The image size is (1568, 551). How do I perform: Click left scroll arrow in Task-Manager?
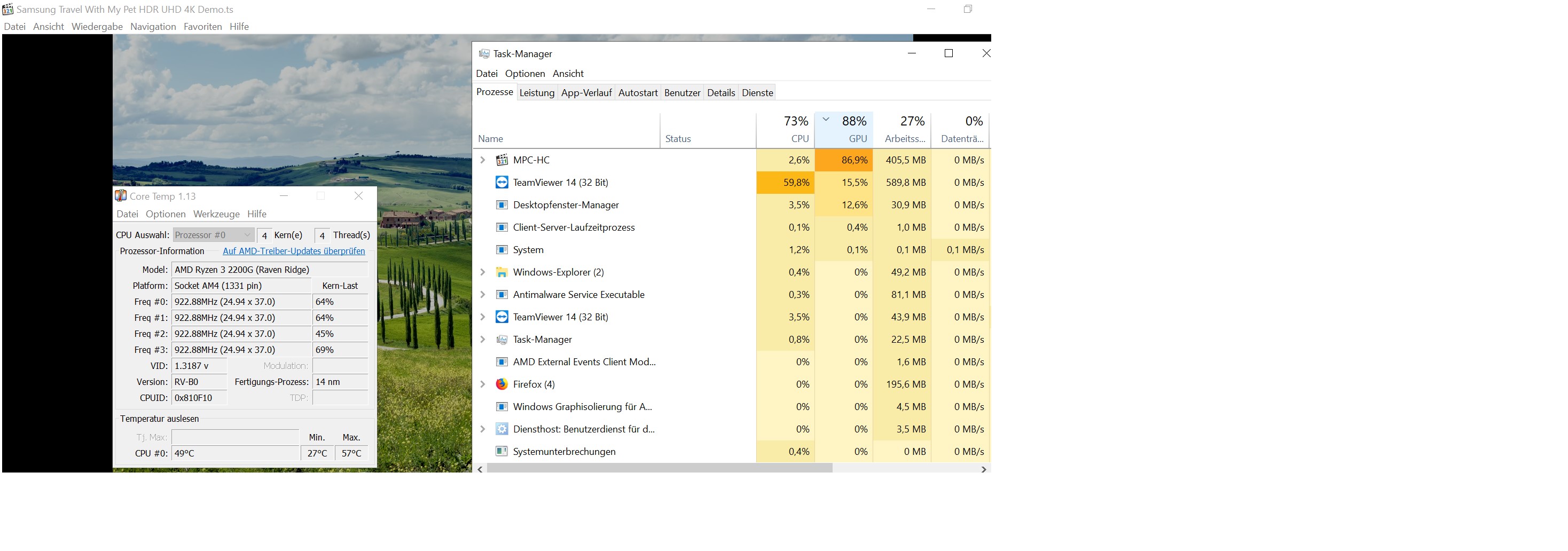[480, 469]
